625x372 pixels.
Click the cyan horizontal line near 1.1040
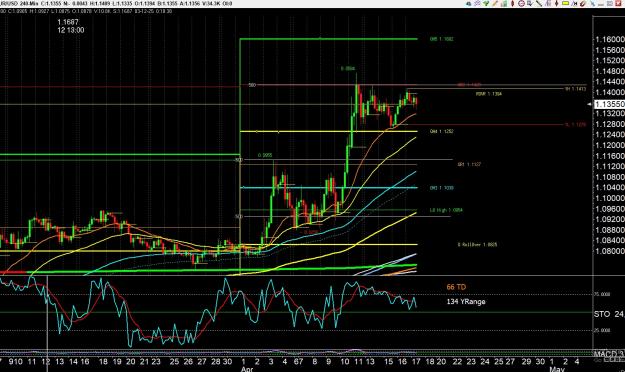click(328, 187)
